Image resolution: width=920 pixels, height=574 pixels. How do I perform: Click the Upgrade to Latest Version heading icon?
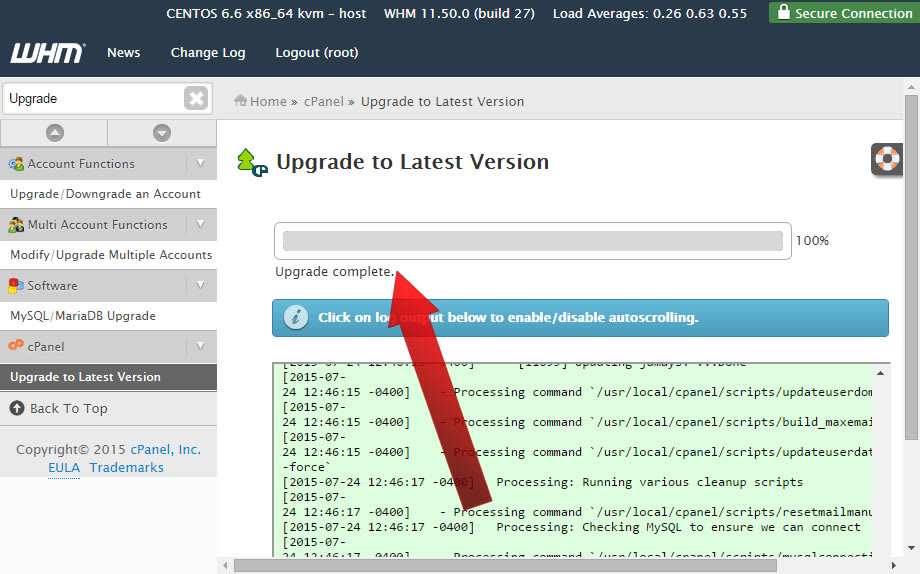[252, 163]
